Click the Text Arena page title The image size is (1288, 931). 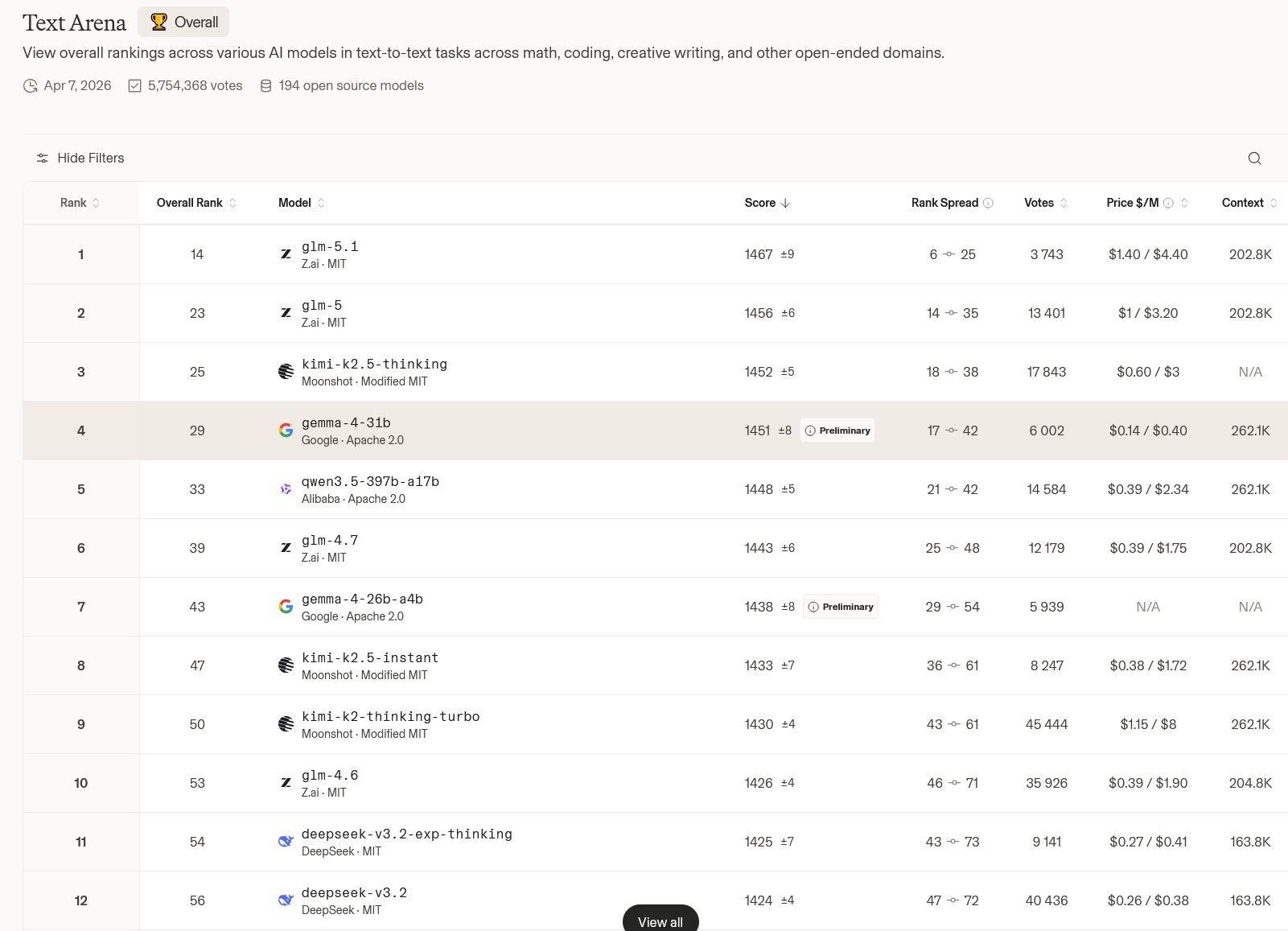tap(74, 23)
